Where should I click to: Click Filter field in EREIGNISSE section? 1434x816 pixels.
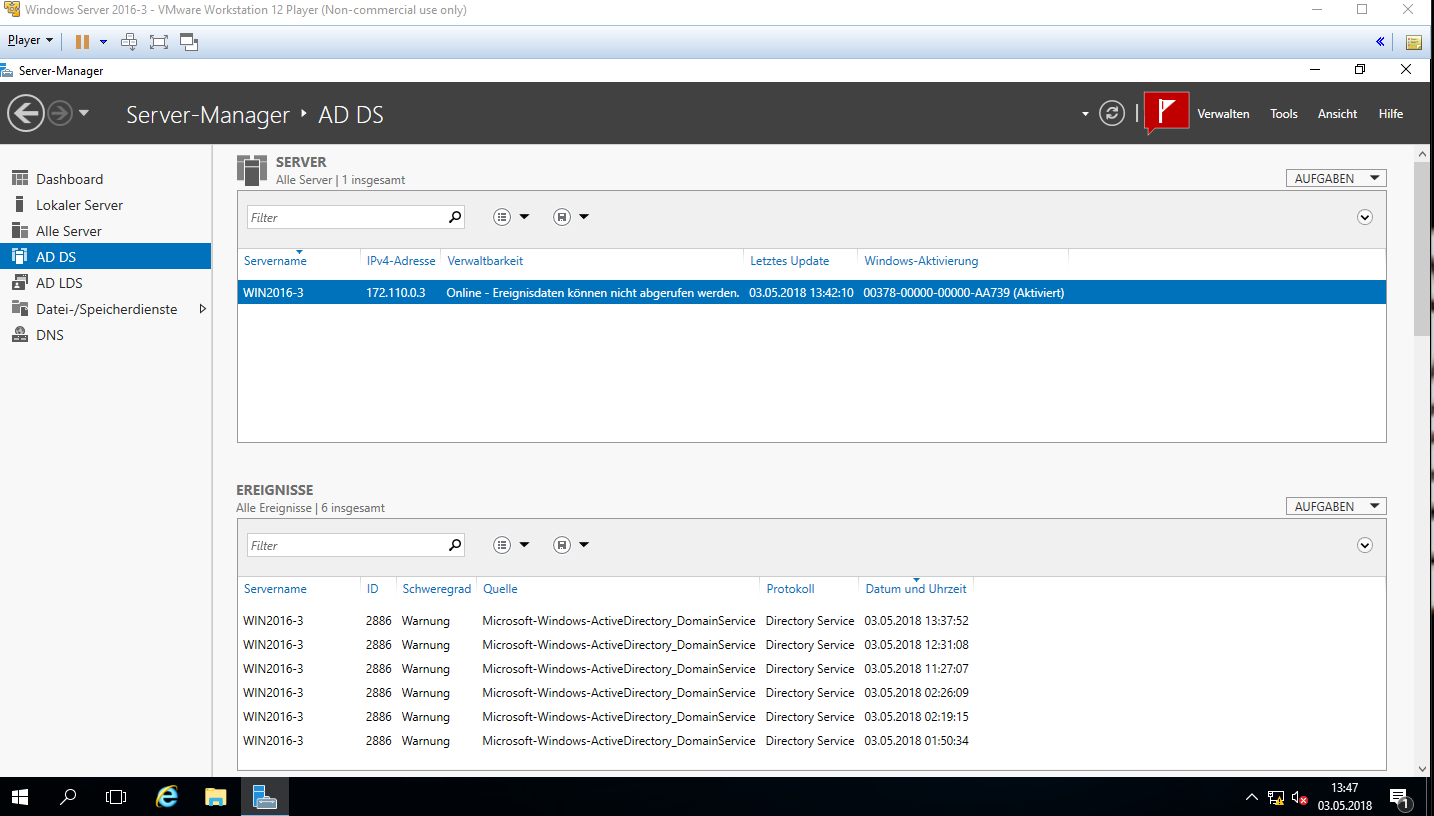(346, 545)
